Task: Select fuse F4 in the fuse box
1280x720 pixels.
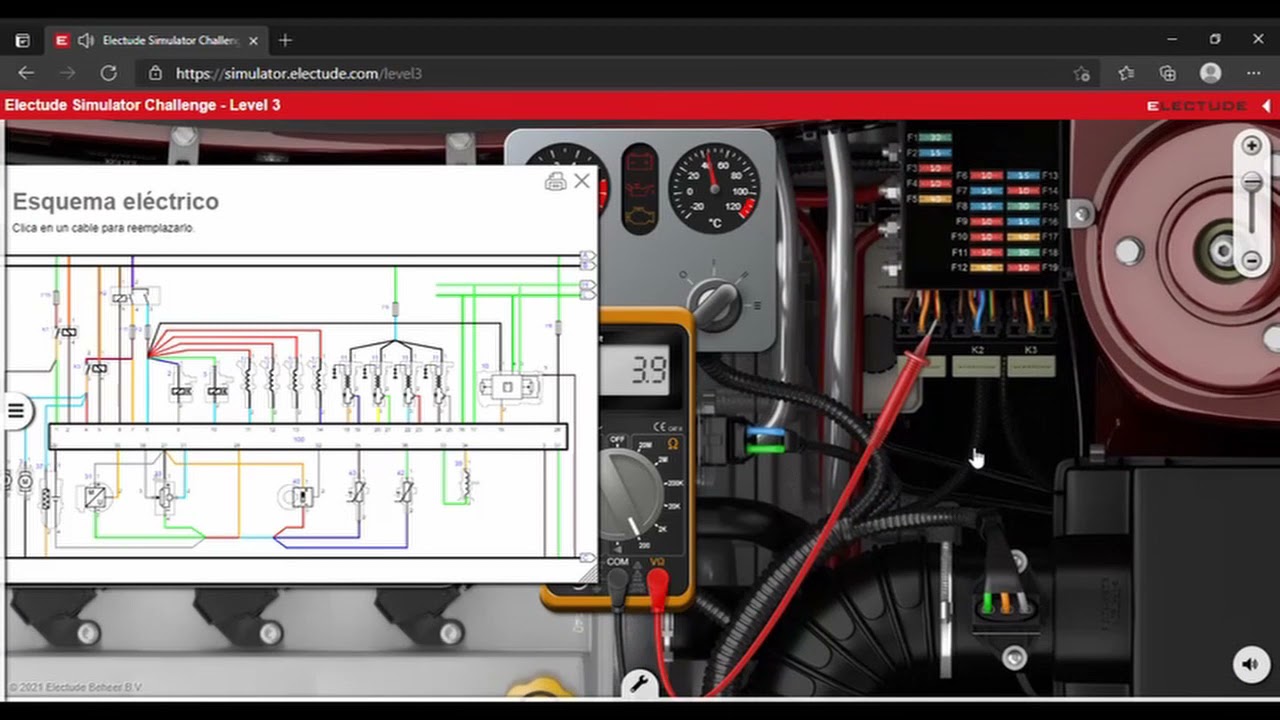Action: (935, 183)
